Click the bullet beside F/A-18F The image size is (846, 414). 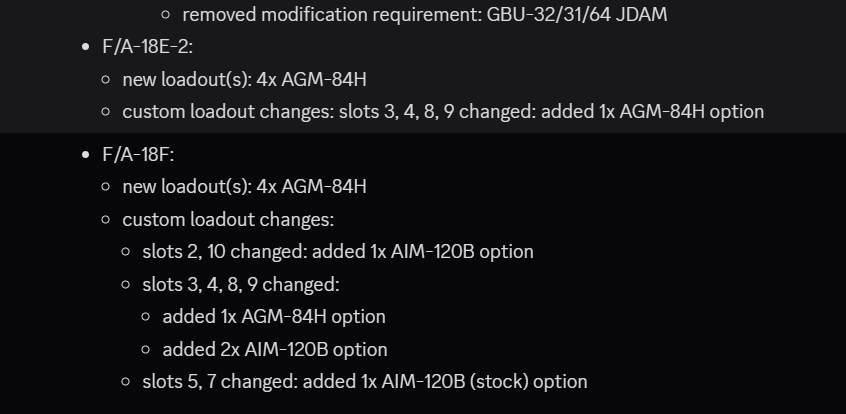pyautogui.click(x=85, y=155)
